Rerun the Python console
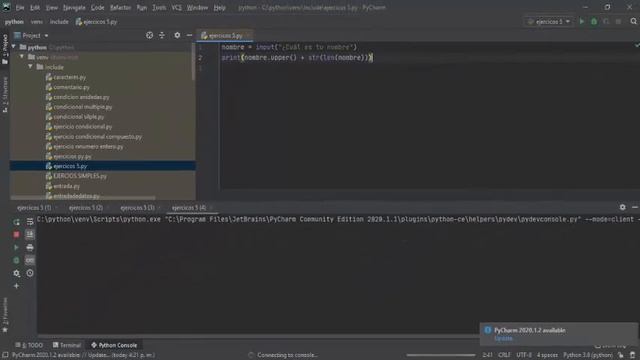This screenshot has height=360, width=640. pyautogui.click(x=16, y=222)
